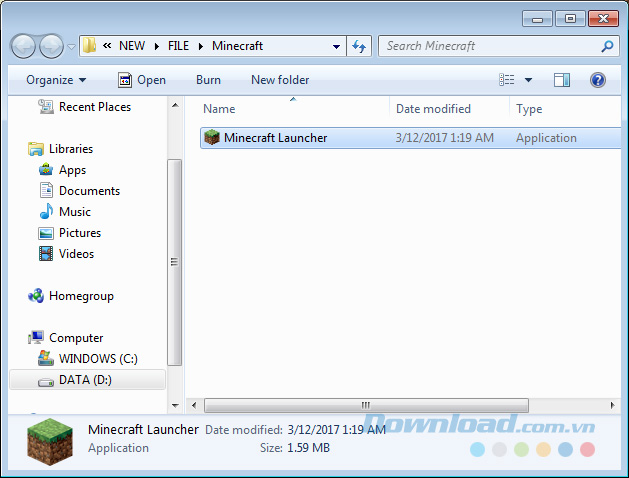Click Open in the toolbar

142,80
